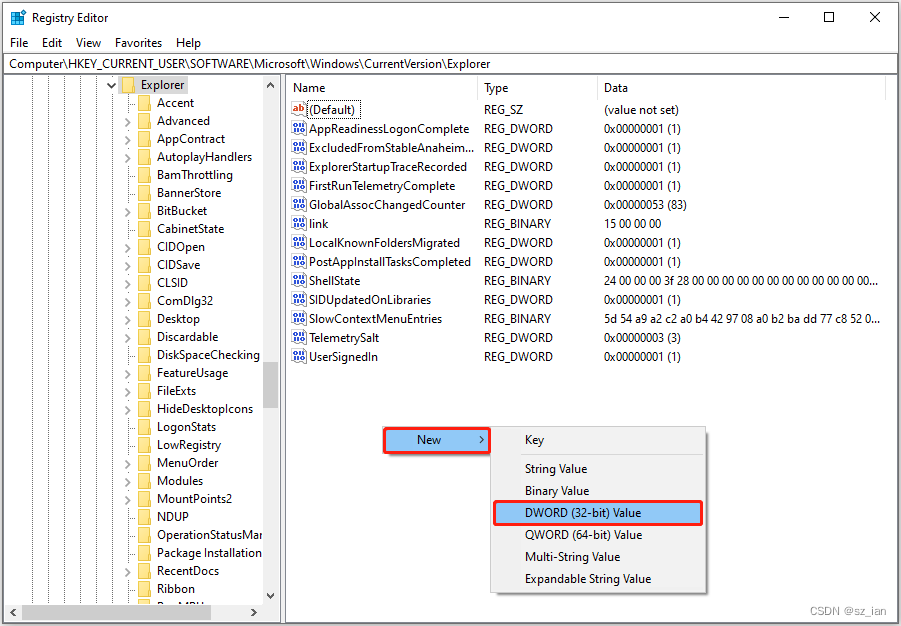Select DWORD (32-bit) Value from submenu
This screenshot has height=626, width=901.
[x=598, y=513]
